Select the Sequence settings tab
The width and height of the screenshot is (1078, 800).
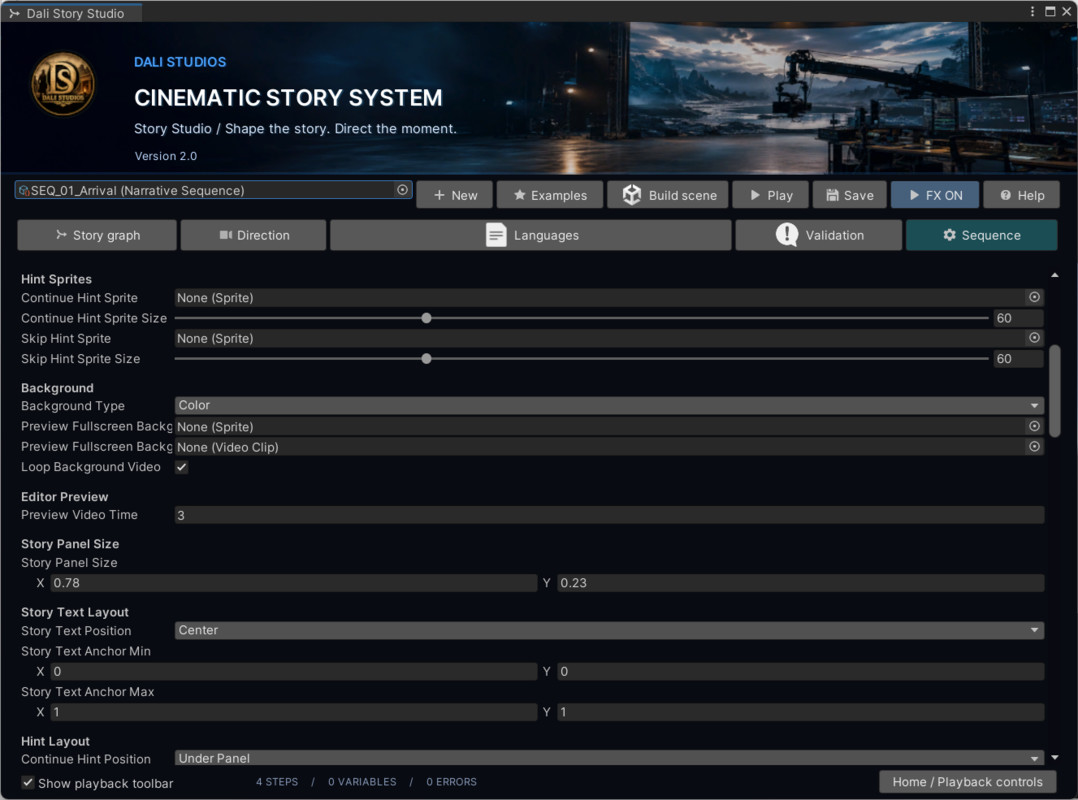tap(982, 235)
